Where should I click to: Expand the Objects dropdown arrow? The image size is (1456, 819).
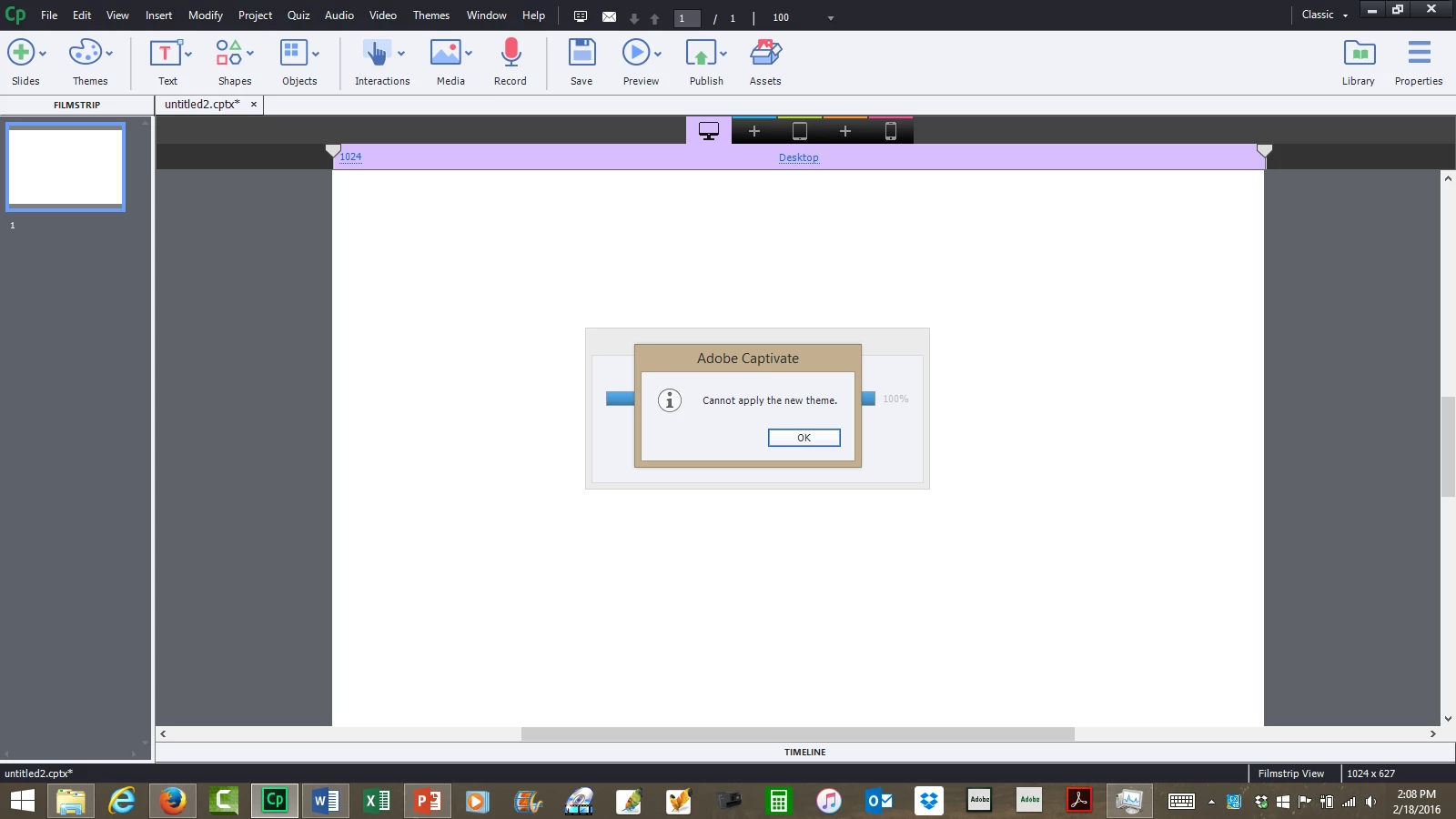316,54
